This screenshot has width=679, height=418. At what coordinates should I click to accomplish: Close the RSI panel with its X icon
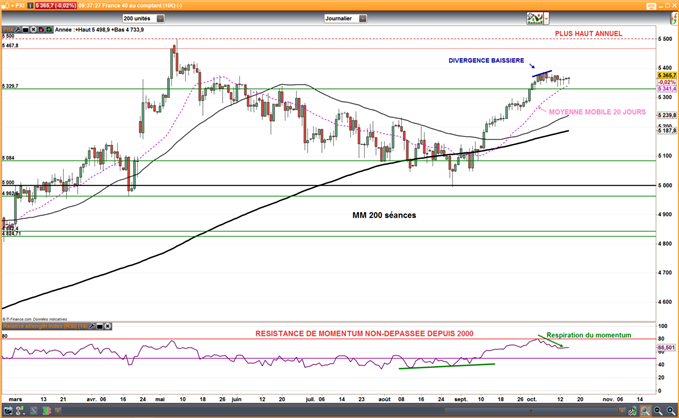(x=107, y=326)
